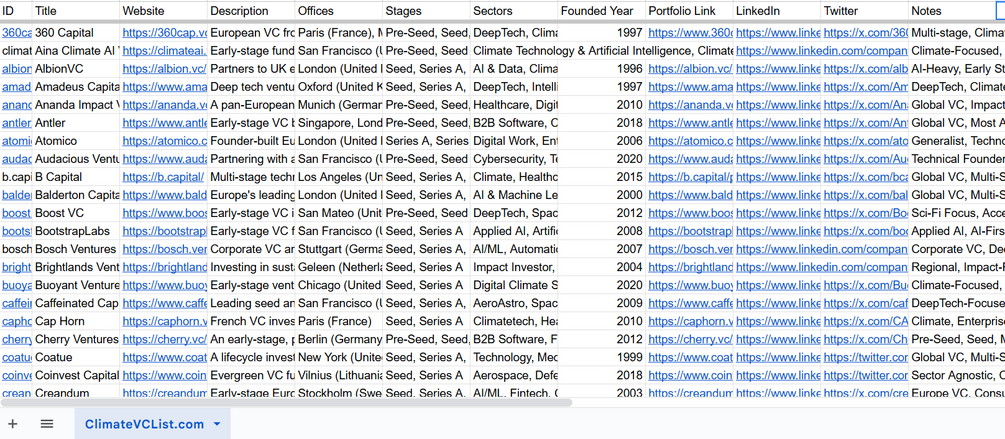Select the Stuttgart offices cell

(338, 249)
